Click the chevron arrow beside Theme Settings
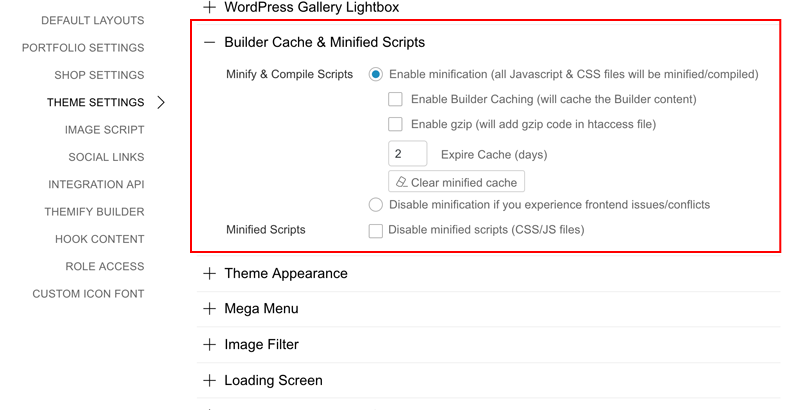 coord(161,102)
